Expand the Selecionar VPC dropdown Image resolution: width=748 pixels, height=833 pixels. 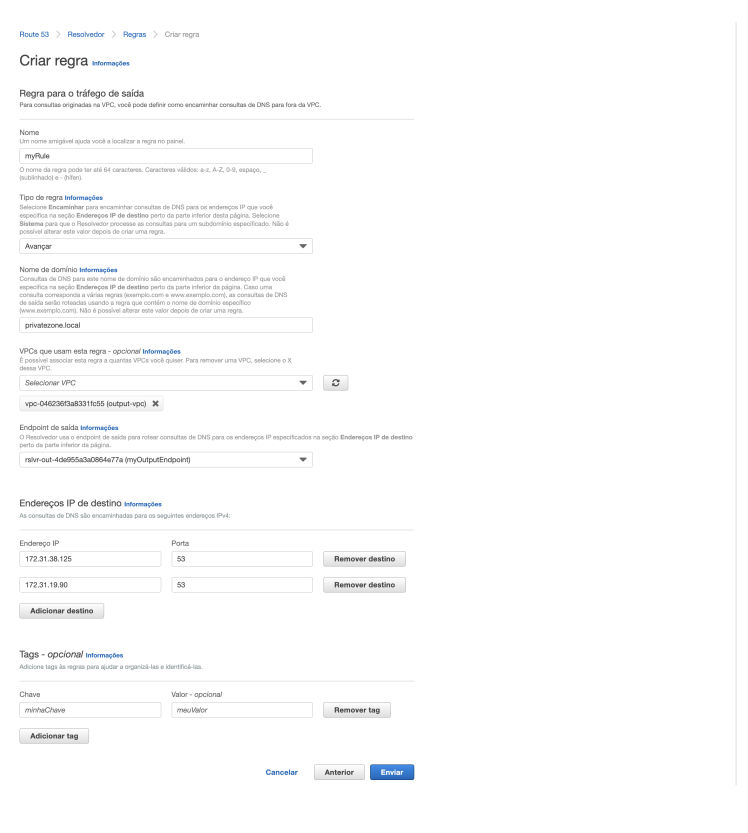[166, 383]
